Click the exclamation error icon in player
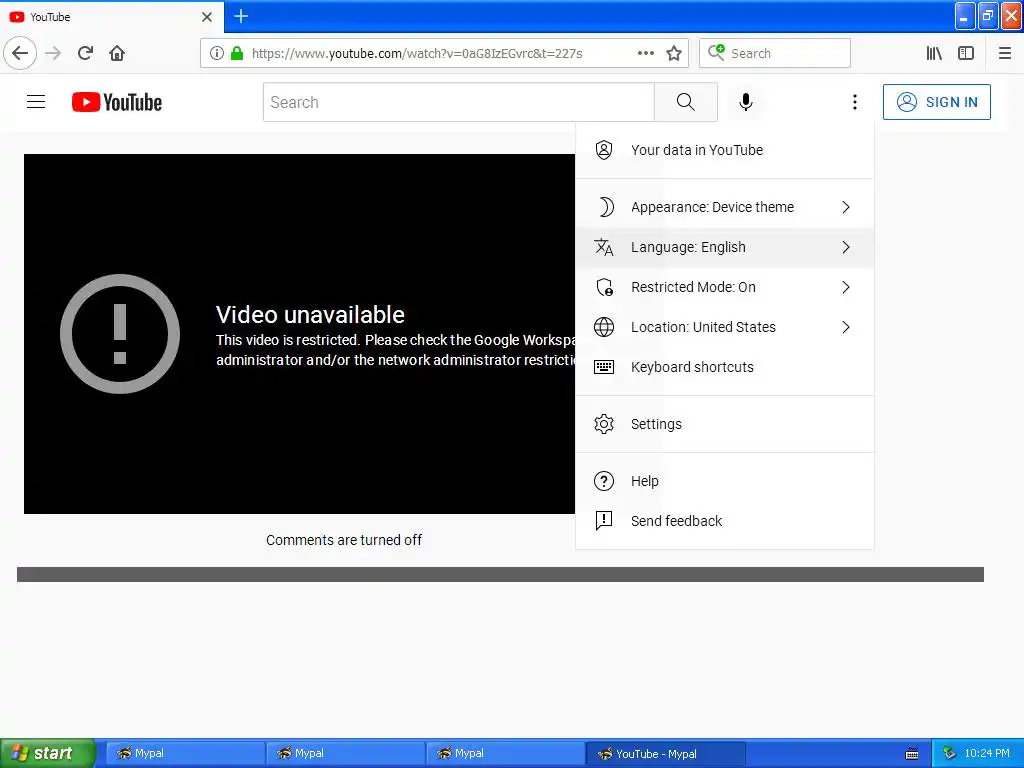 [120, 334]
